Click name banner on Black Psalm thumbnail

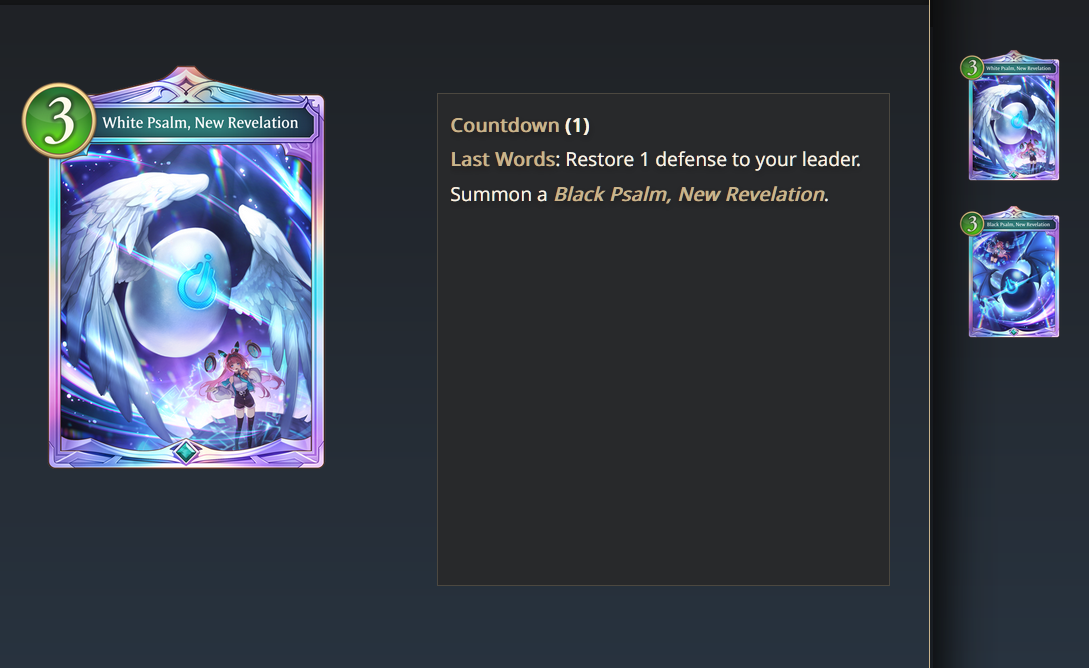[1018, 224]
